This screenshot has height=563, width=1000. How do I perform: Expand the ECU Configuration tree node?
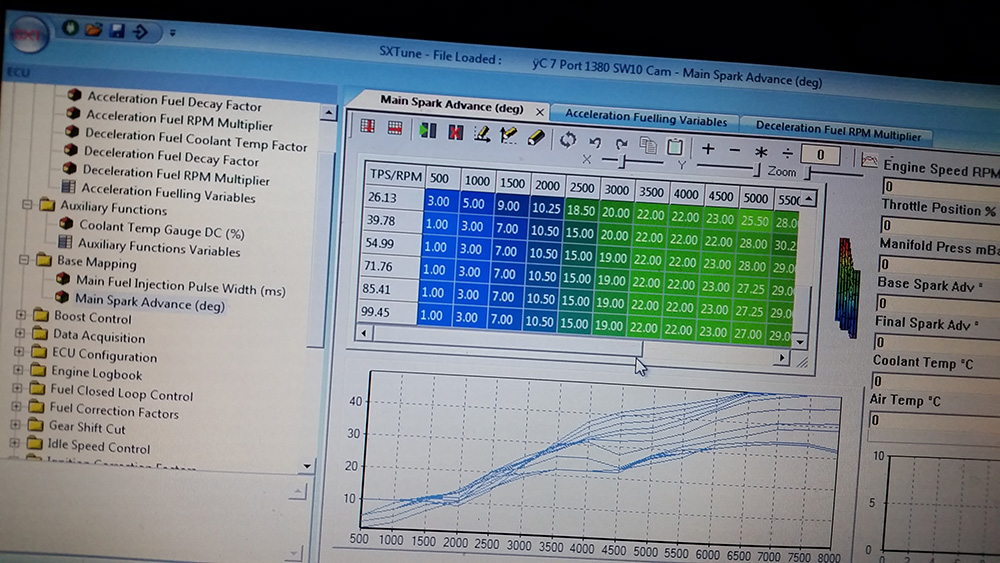click(19, 352)
